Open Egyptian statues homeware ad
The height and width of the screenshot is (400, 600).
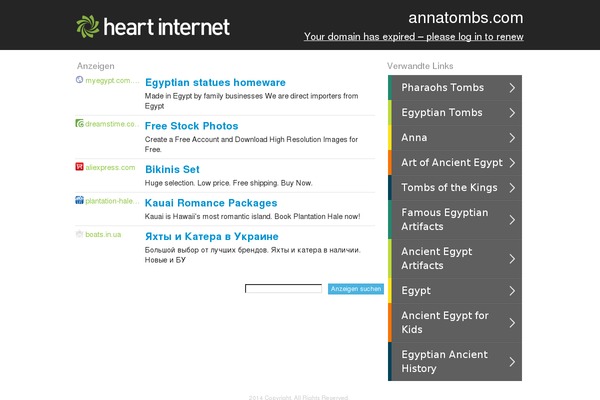(x=215, y=82)
